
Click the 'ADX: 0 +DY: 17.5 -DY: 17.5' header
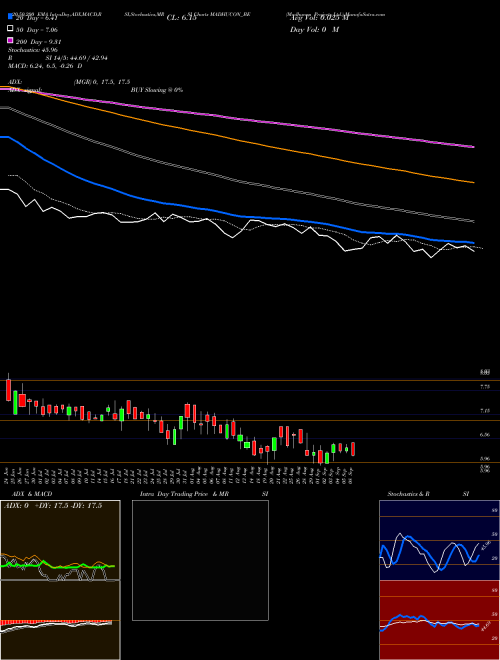53,506
